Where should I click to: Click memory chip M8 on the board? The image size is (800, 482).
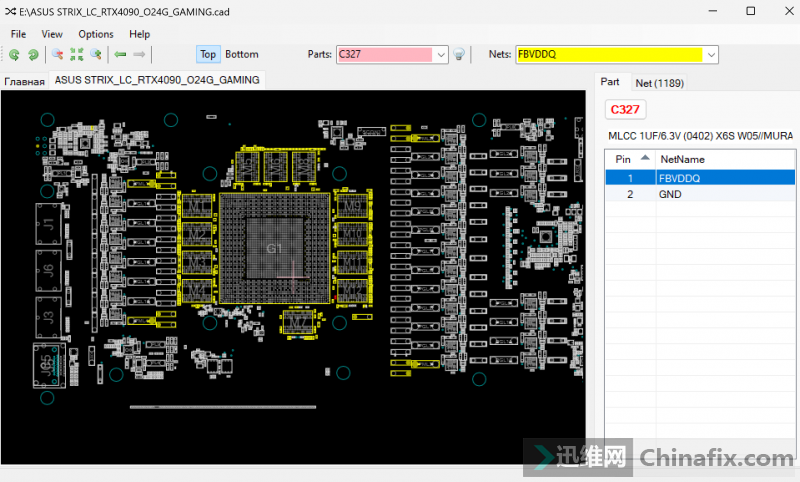pyautogui.click(x=304, y=167)
